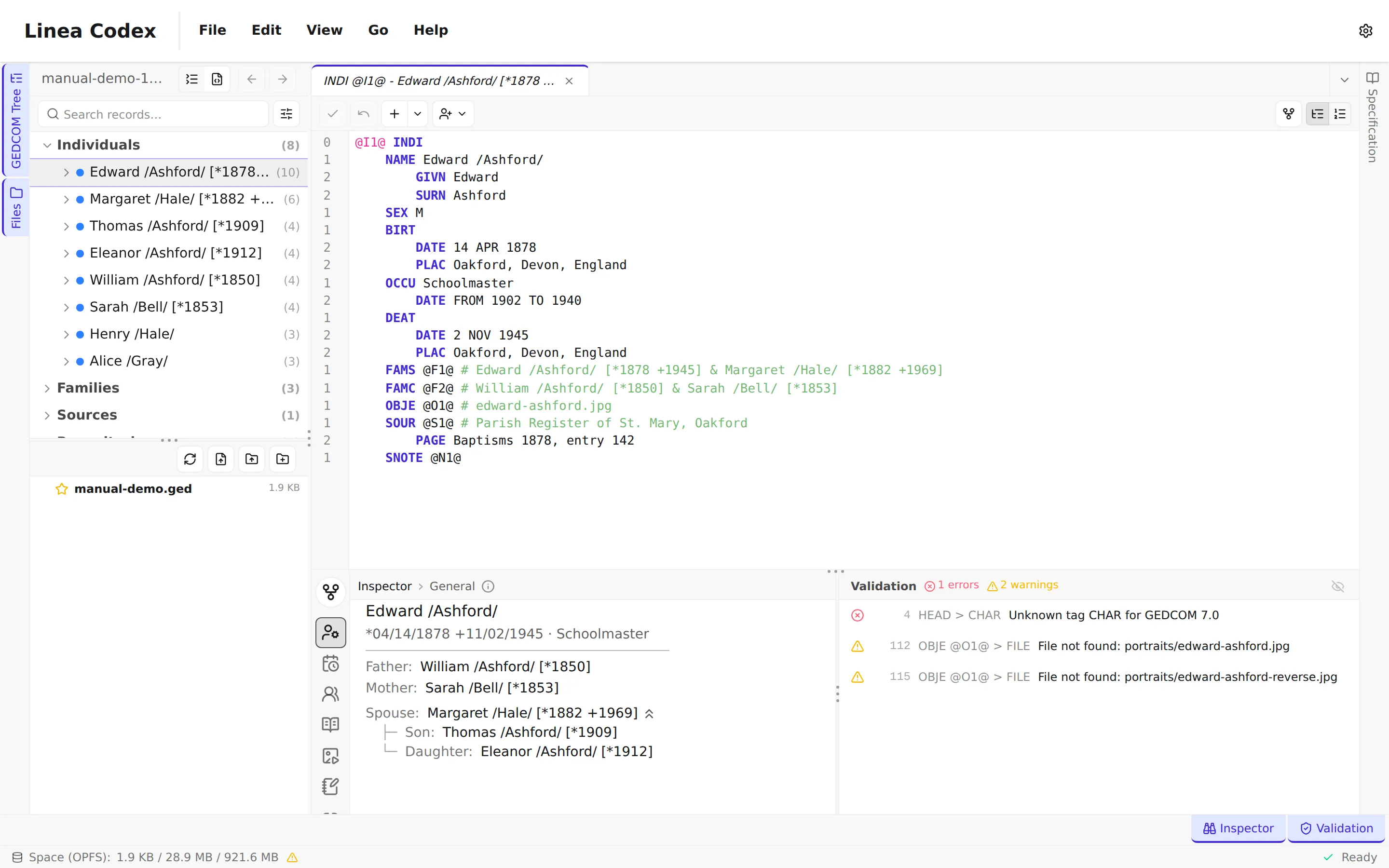Image resolution: width=1389 pixels, height=868 pixels.
Task: Select the GEDCOM Tree side tab
Action: (16, 120)
